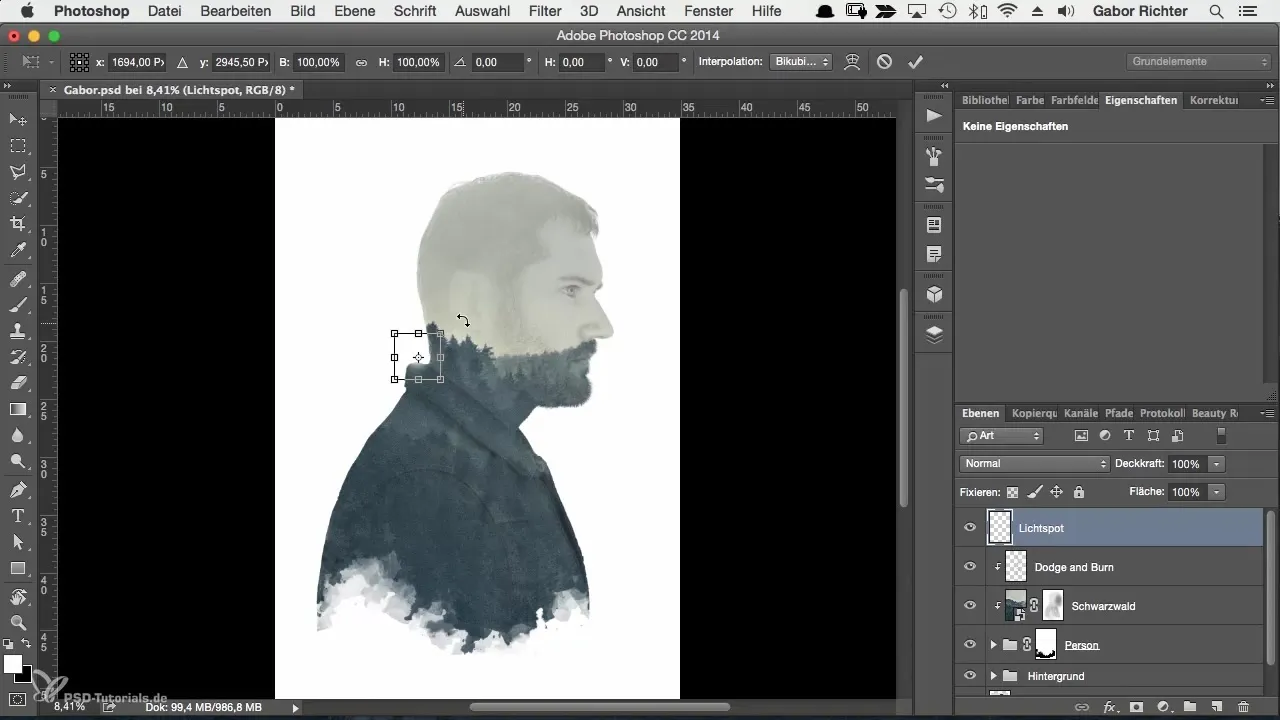Screen dimensions: 1280x720
Task: Select the Crop tool
Action: pyautogui.click(x=18, y=224)
